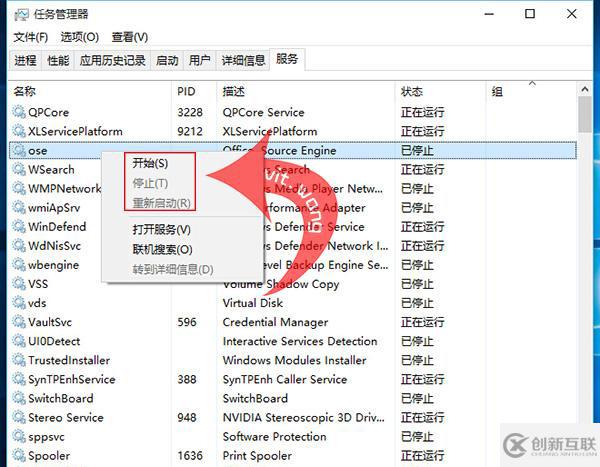Select the XLServicePlatform service name
Screen dimensions: 600x467
75,131
